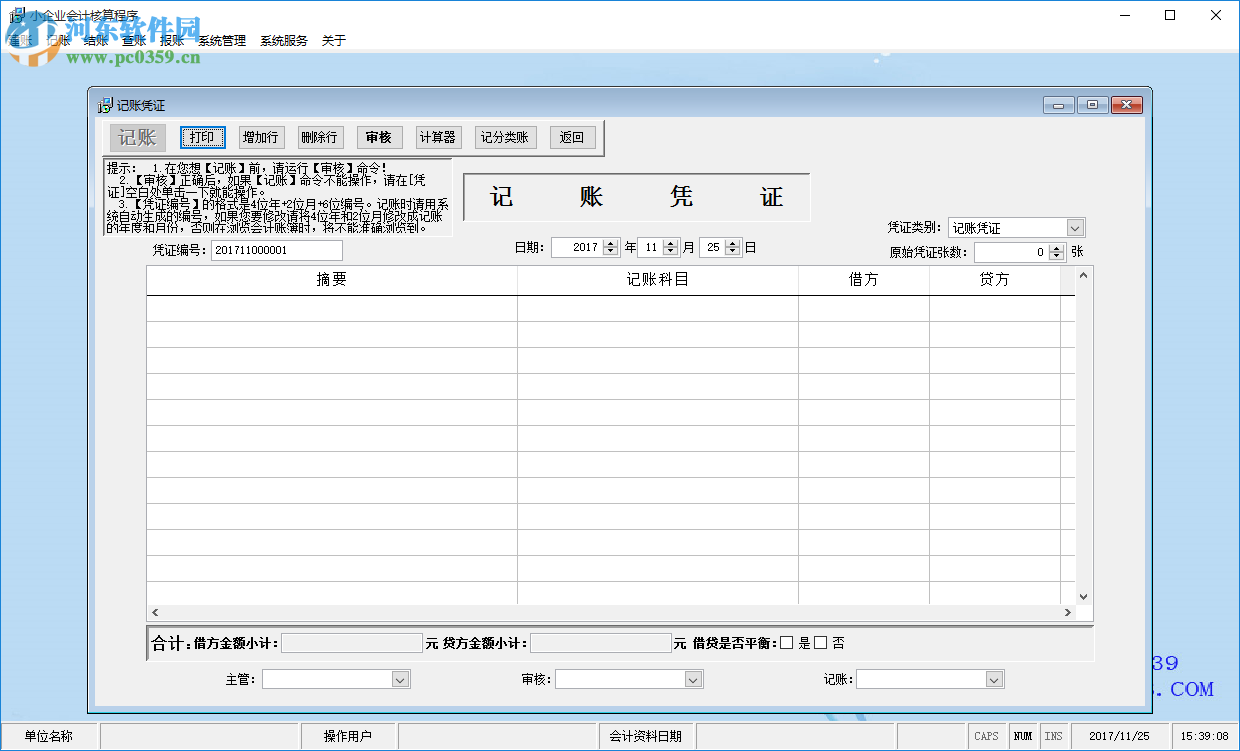Increase 原始凭证张数 using its up arrow
The image size is (1240, 751).
tap(1056, 247)
